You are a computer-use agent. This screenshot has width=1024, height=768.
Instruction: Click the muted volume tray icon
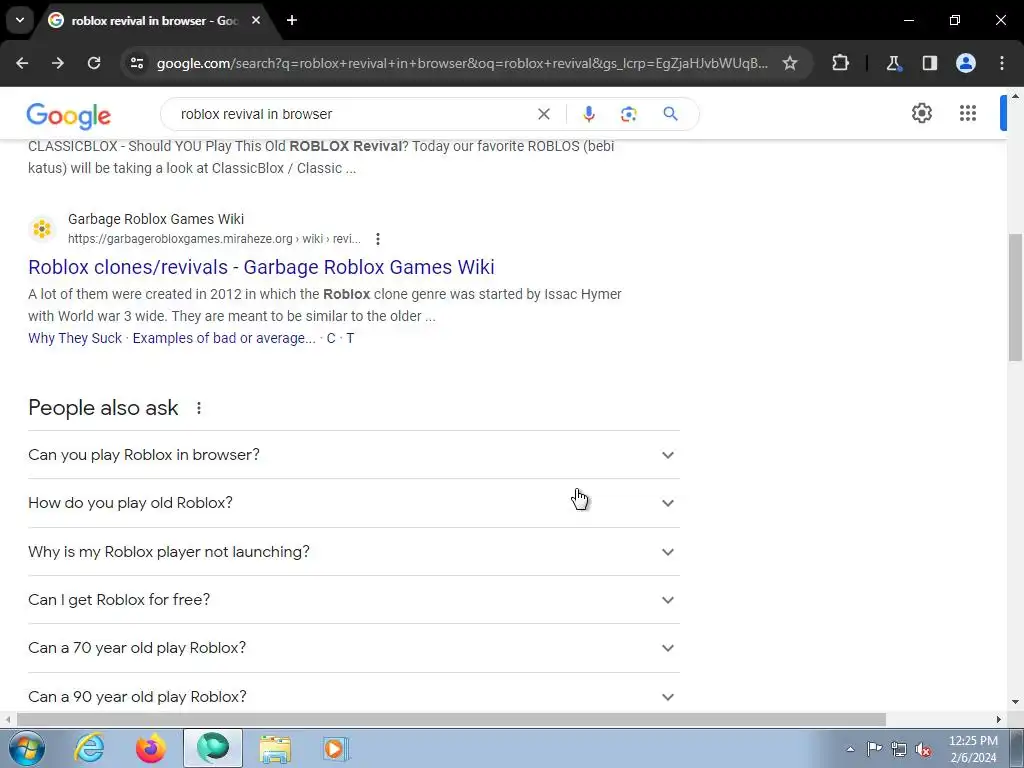point(923,749)
